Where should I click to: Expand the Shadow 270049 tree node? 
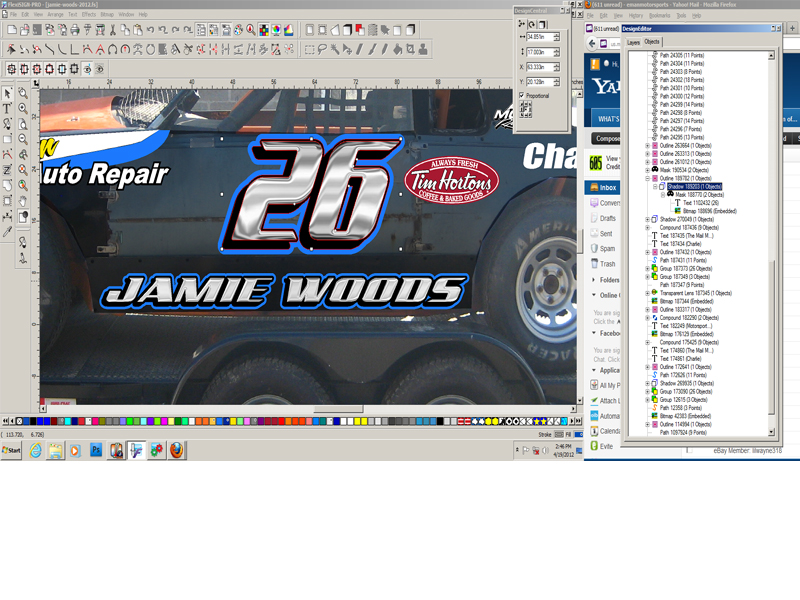click(647, 219)
